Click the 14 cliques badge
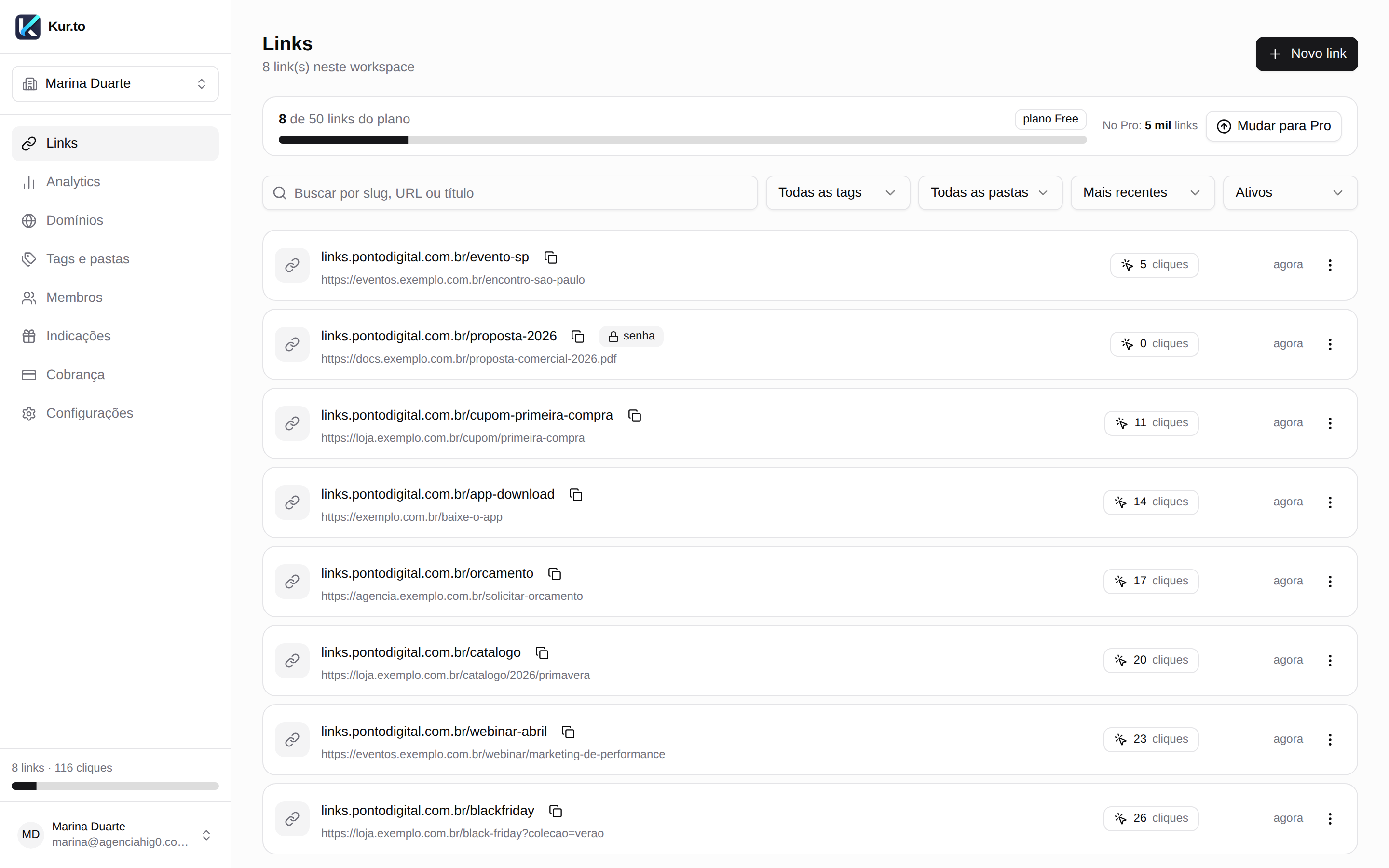 1151,503
